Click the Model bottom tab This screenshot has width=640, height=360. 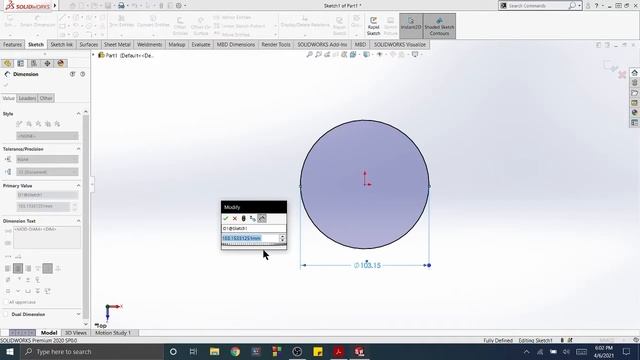(49, 333)
